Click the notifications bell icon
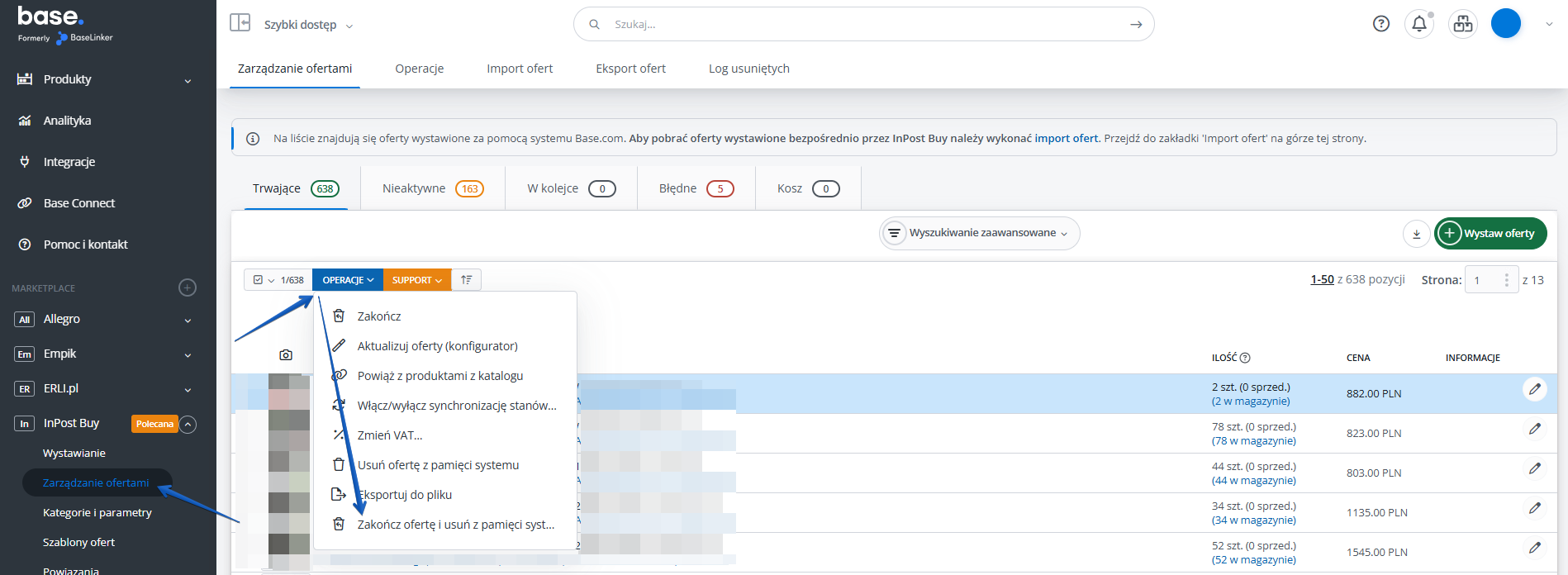 click(1418, 24)
